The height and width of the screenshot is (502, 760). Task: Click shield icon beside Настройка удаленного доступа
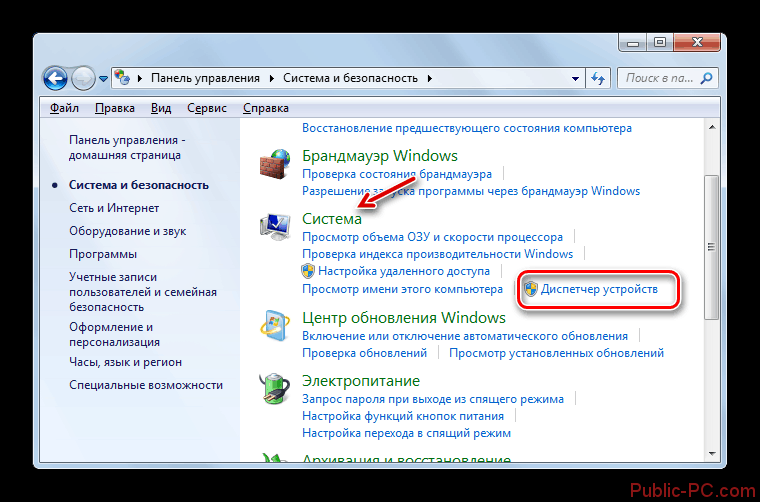[308, 271]
